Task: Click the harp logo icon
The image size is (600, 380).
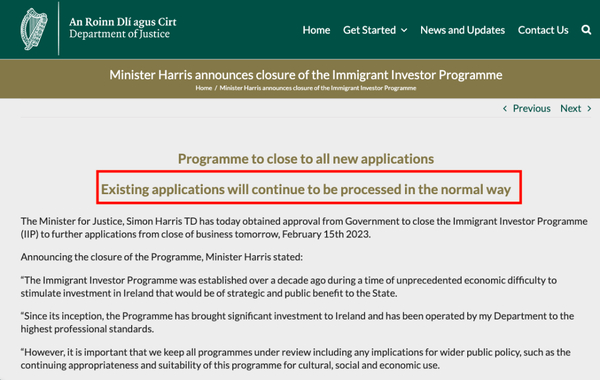Action: point(34,29)
